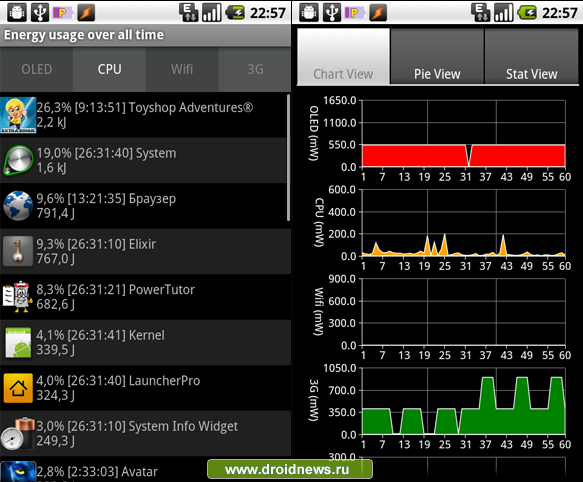Select the Браузер globe icon
The image size is (583, 482).
pyautogui.click(x=18, y=206)
